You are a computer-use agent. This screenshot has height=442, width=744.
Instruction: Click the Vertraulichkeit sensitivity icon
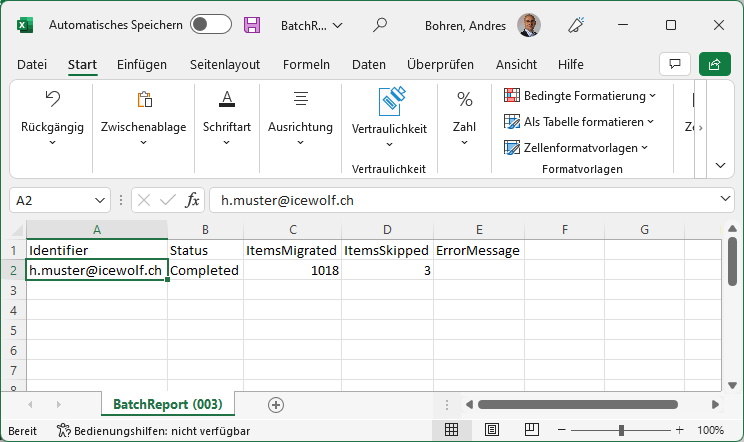click(391, 101)
